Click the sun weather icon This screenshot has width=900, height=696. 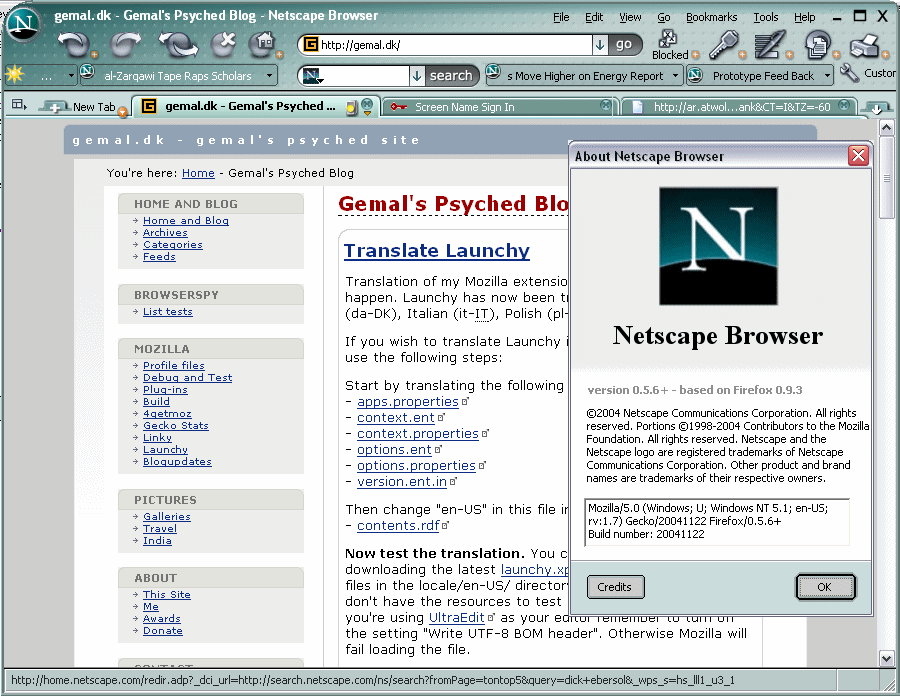tap(14, 75)
